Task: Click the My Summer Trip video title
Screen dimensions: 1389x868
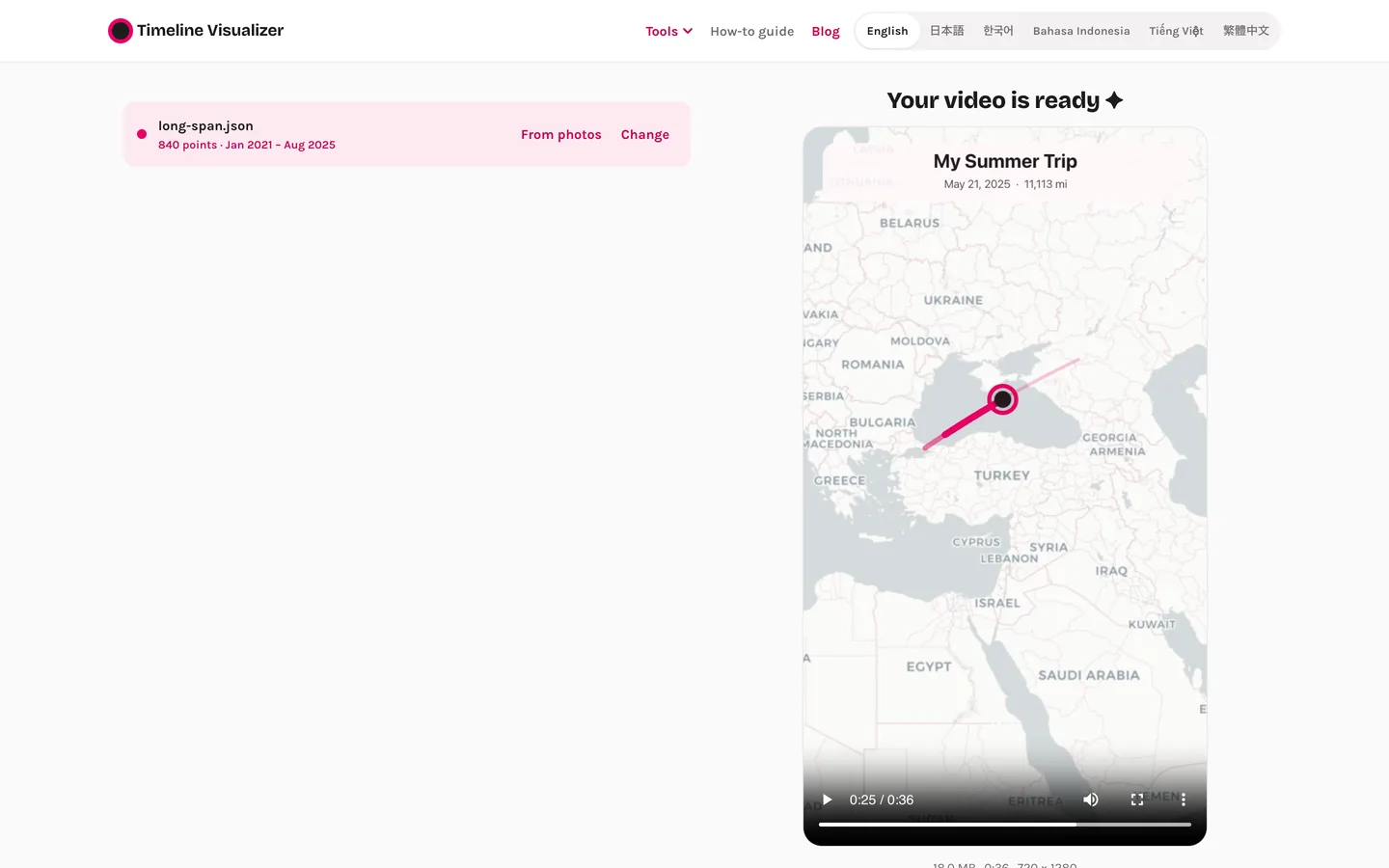Action: point(1005,161)
